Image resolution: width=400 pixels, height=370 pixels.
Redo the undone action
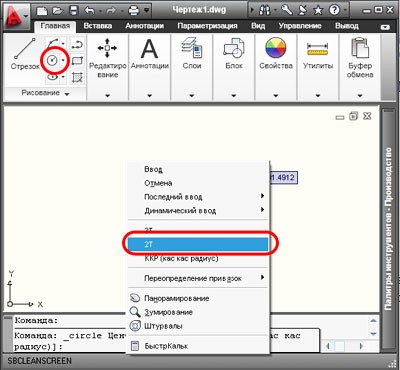point(111,11)
